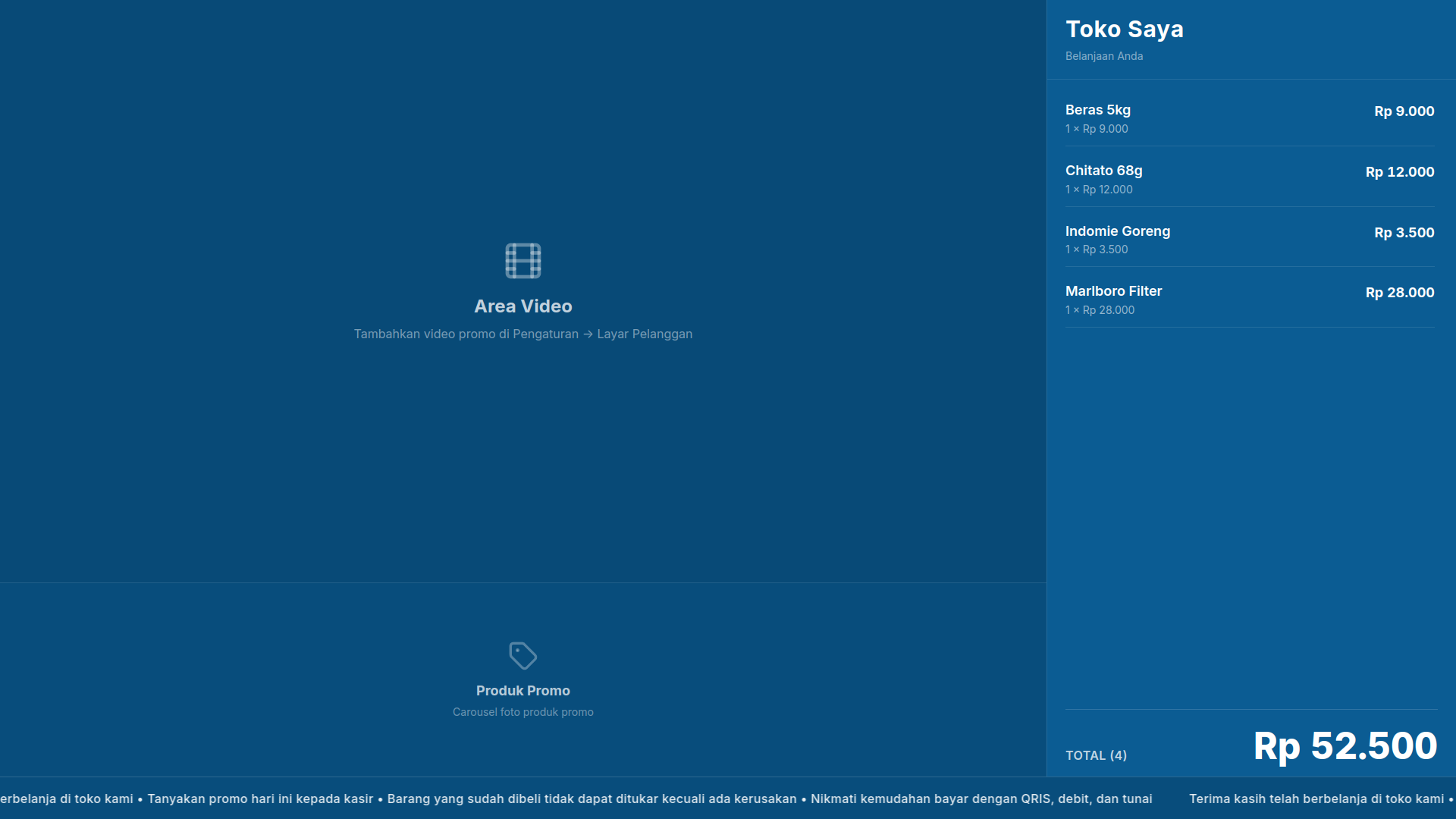Click the Rp 9.000 line total for Beras

(1404, 111)
